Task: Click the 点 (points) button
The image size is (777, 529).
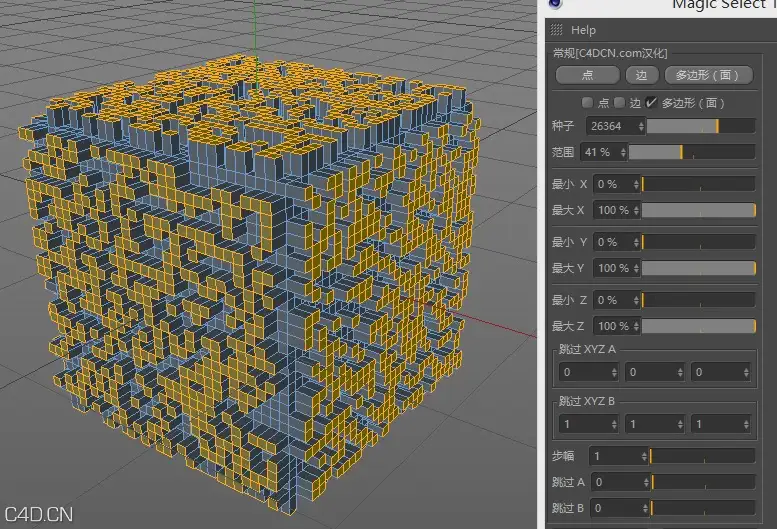Action: 587,75
